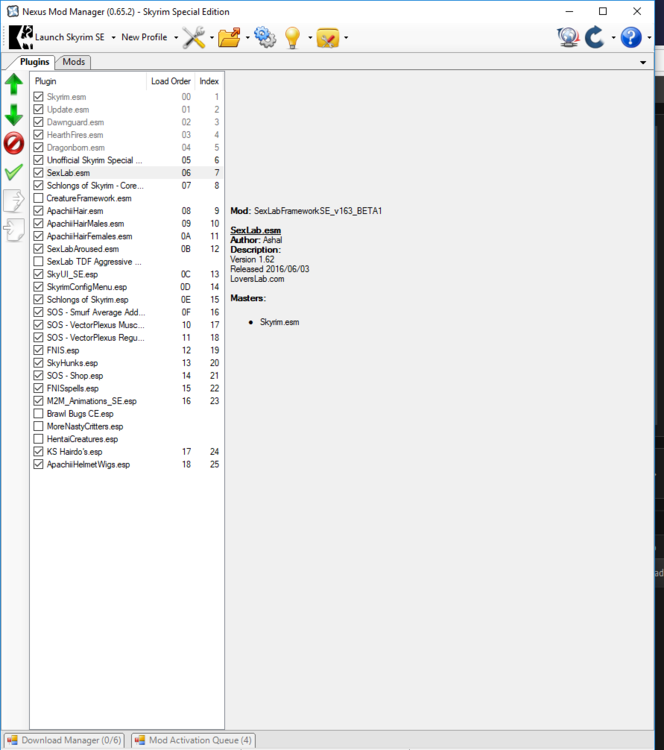Screen dimensions: 664x750
Task: Open the lightbulb icon dropdown arrow
Action: click(310, 38)
